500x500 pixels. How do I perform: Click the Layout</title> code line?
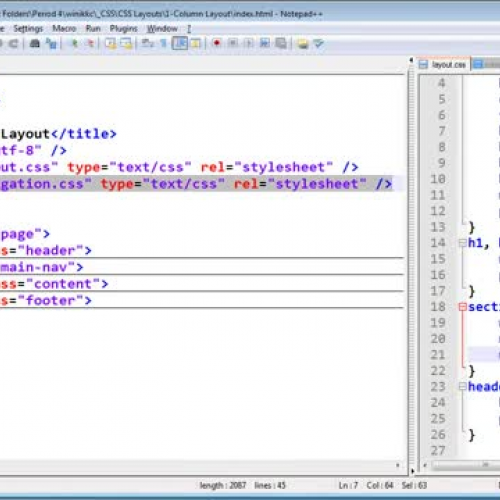click(x=58, y=134)
